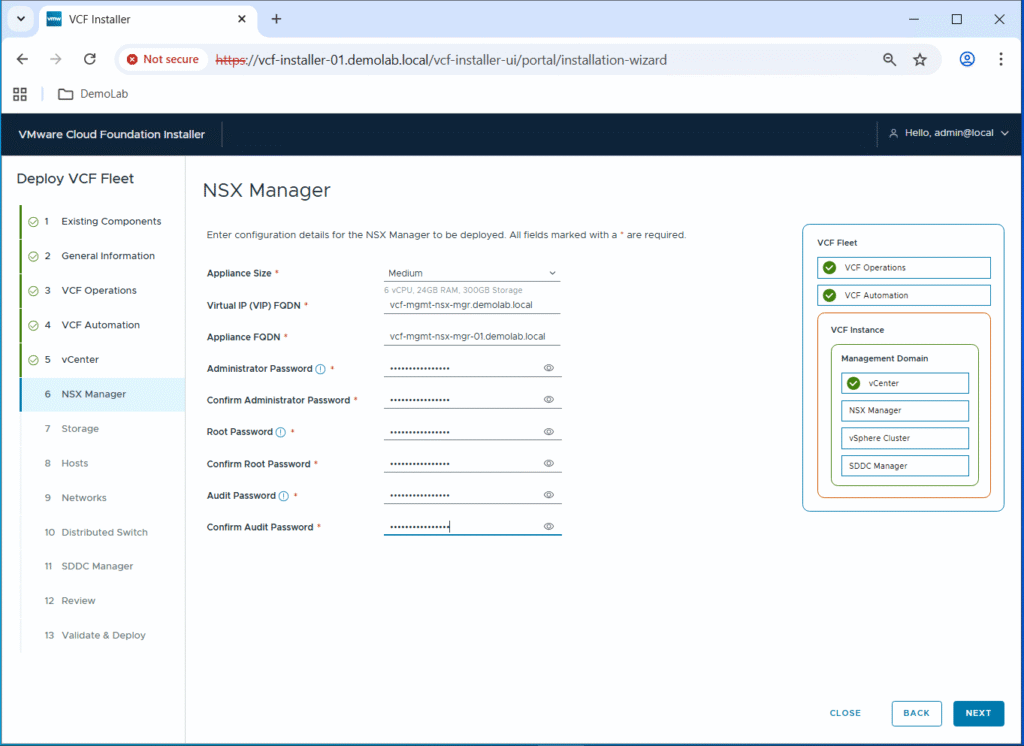
Task: Reload the VCF Installer page
Action: pyautogui.click(x=89, y=60)
